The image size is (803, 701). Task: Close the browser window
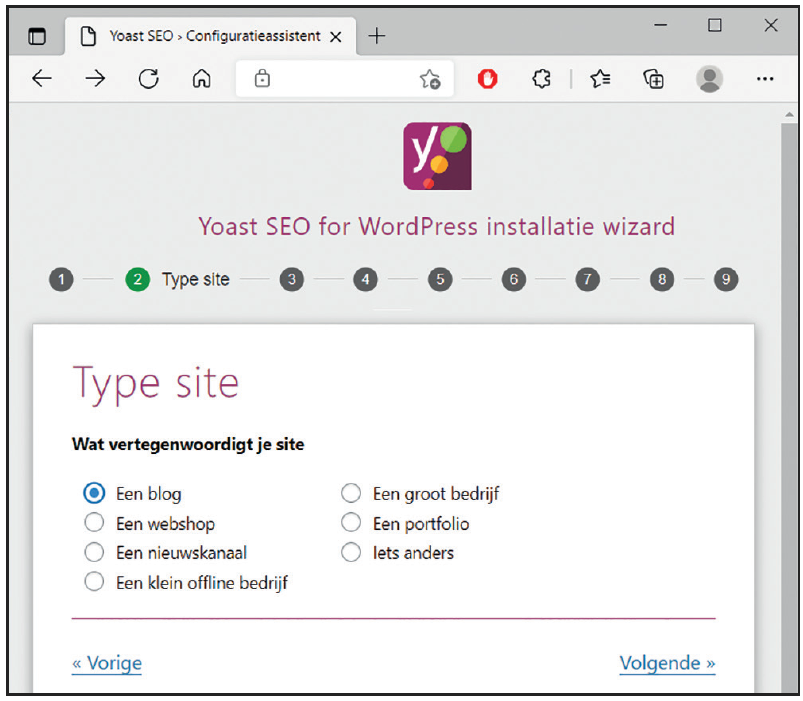tap(771, 25)
